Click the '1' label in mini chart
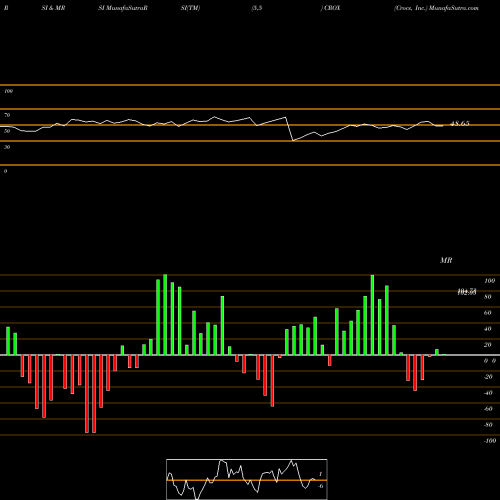The image size is (500, 500). tap(320, 474)
